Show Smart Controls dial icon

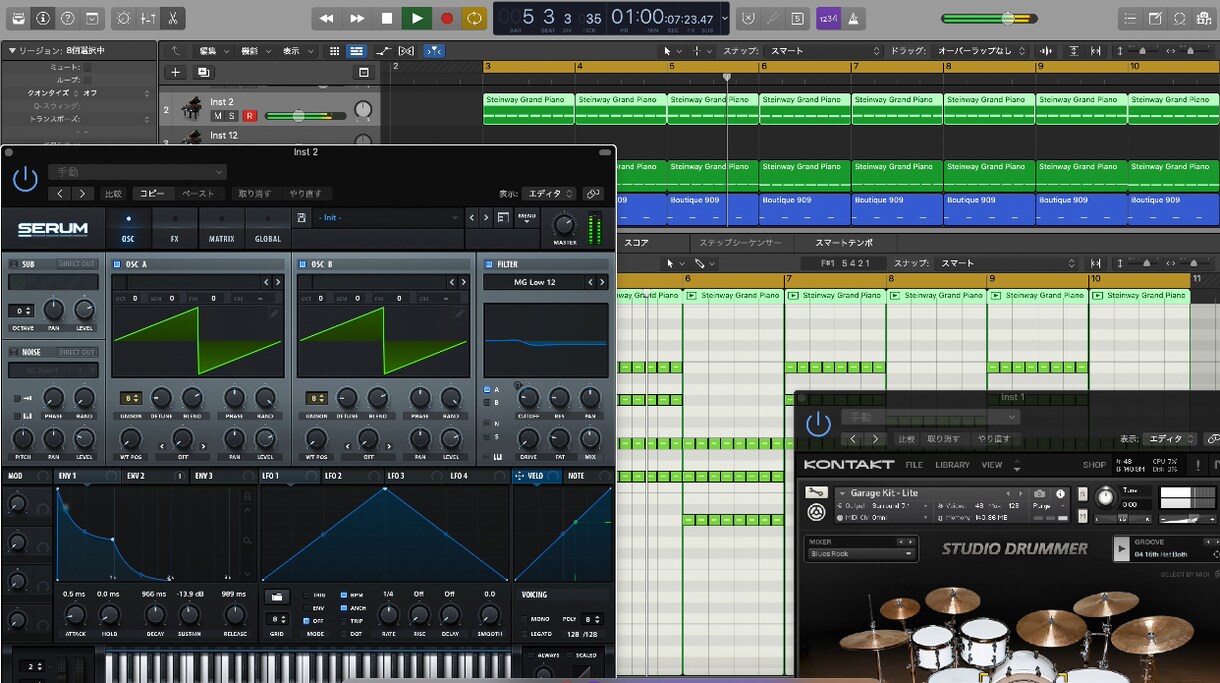click(123, 18)
